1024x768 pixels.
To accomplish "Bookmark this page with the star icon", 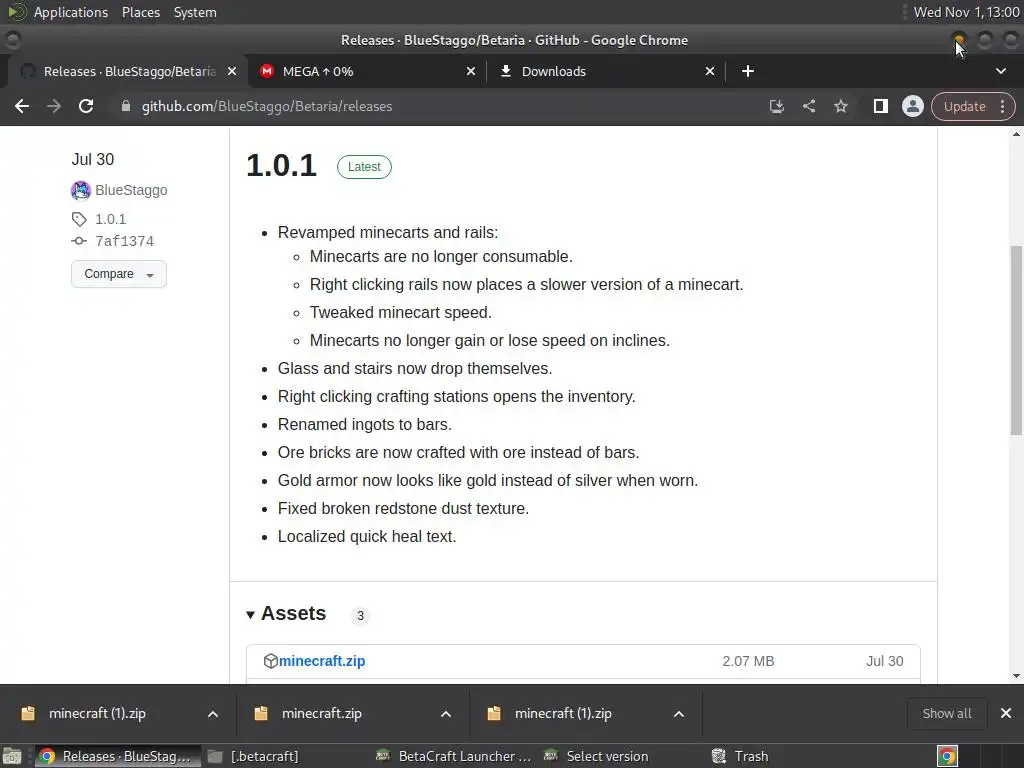I will [840, 106].
